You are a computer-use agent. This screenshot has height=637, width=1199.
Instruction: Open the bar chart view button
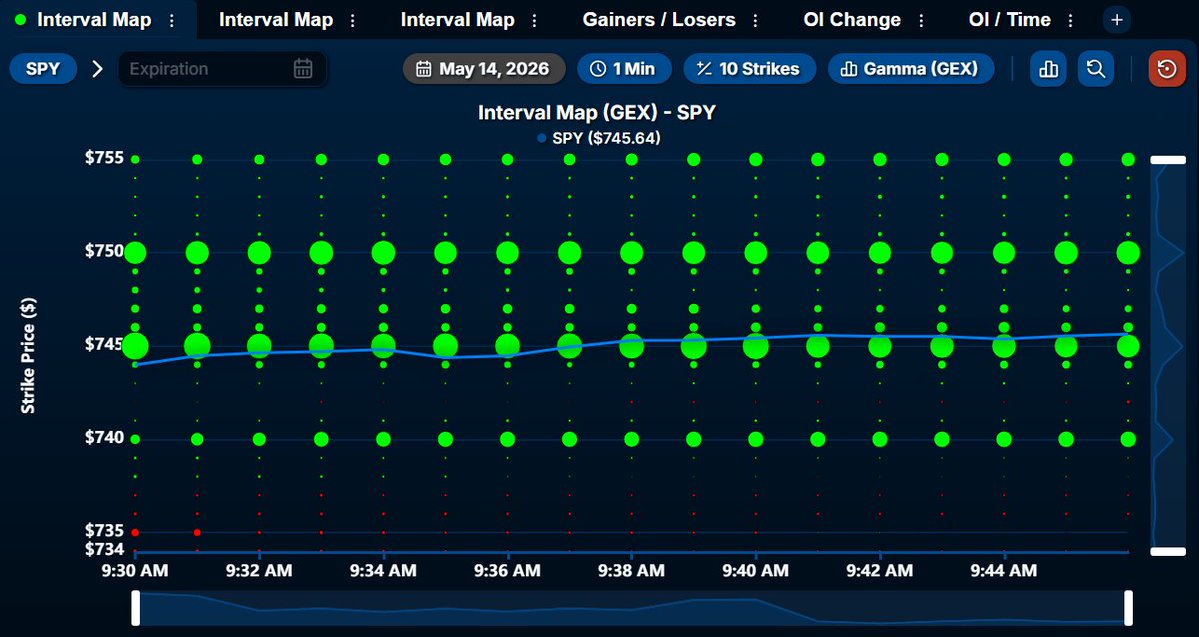point(1048,69)
